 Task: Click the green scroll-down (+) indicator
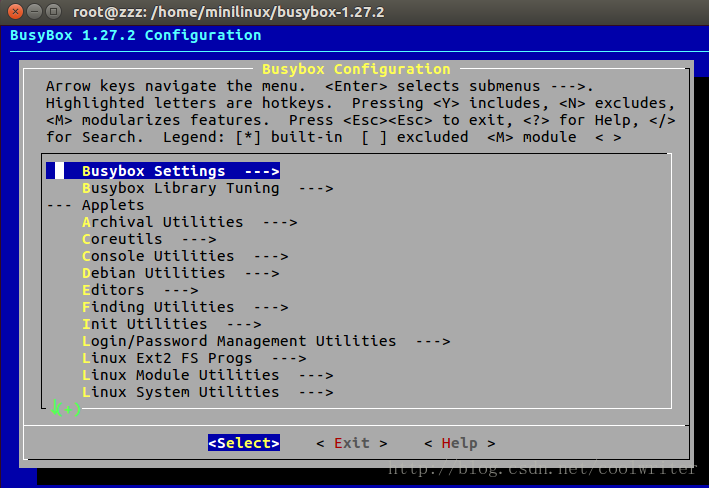[x=66, y=408]
